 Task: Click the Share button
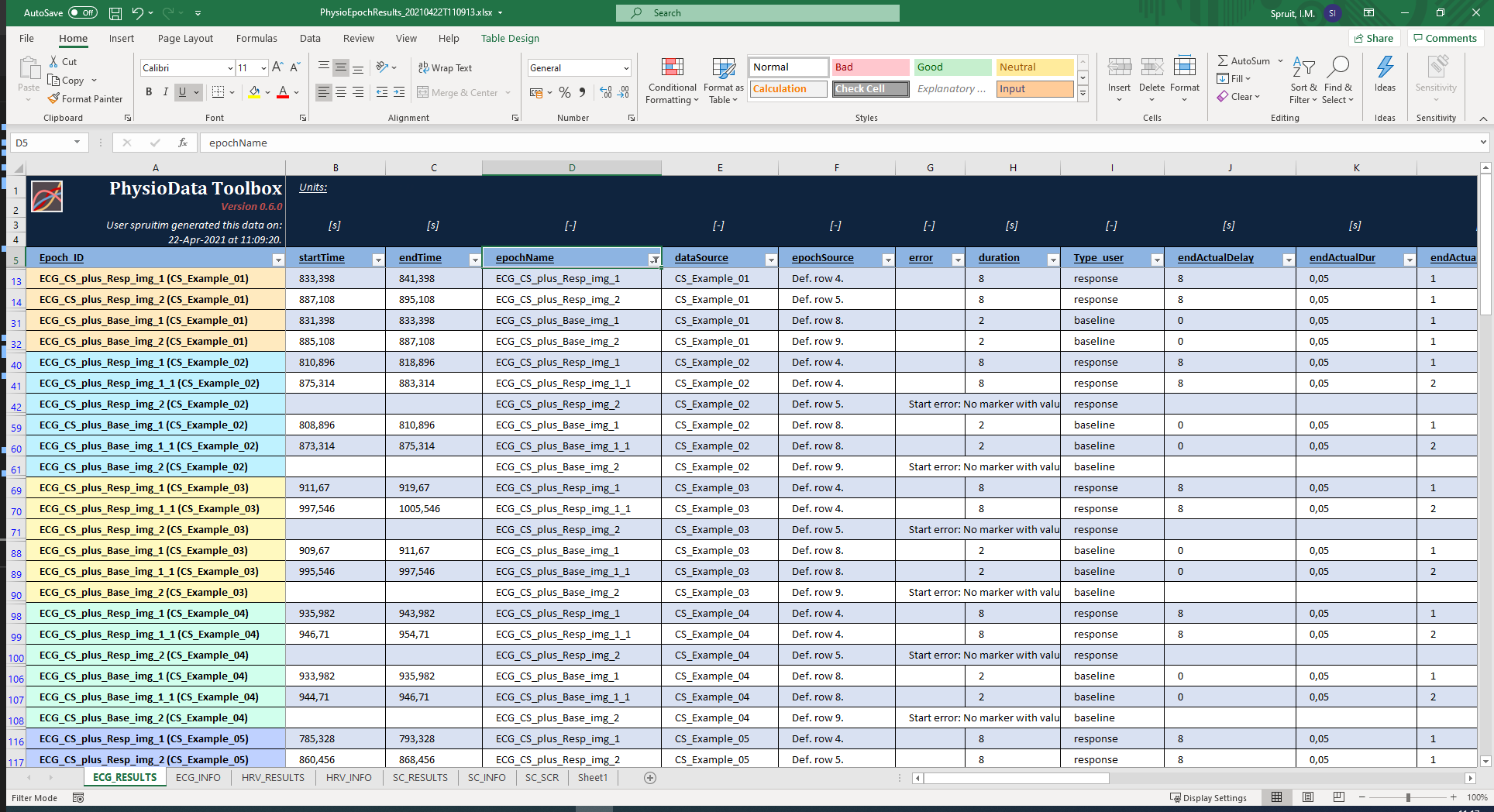pyautogui.click(x=1374, y=38)
